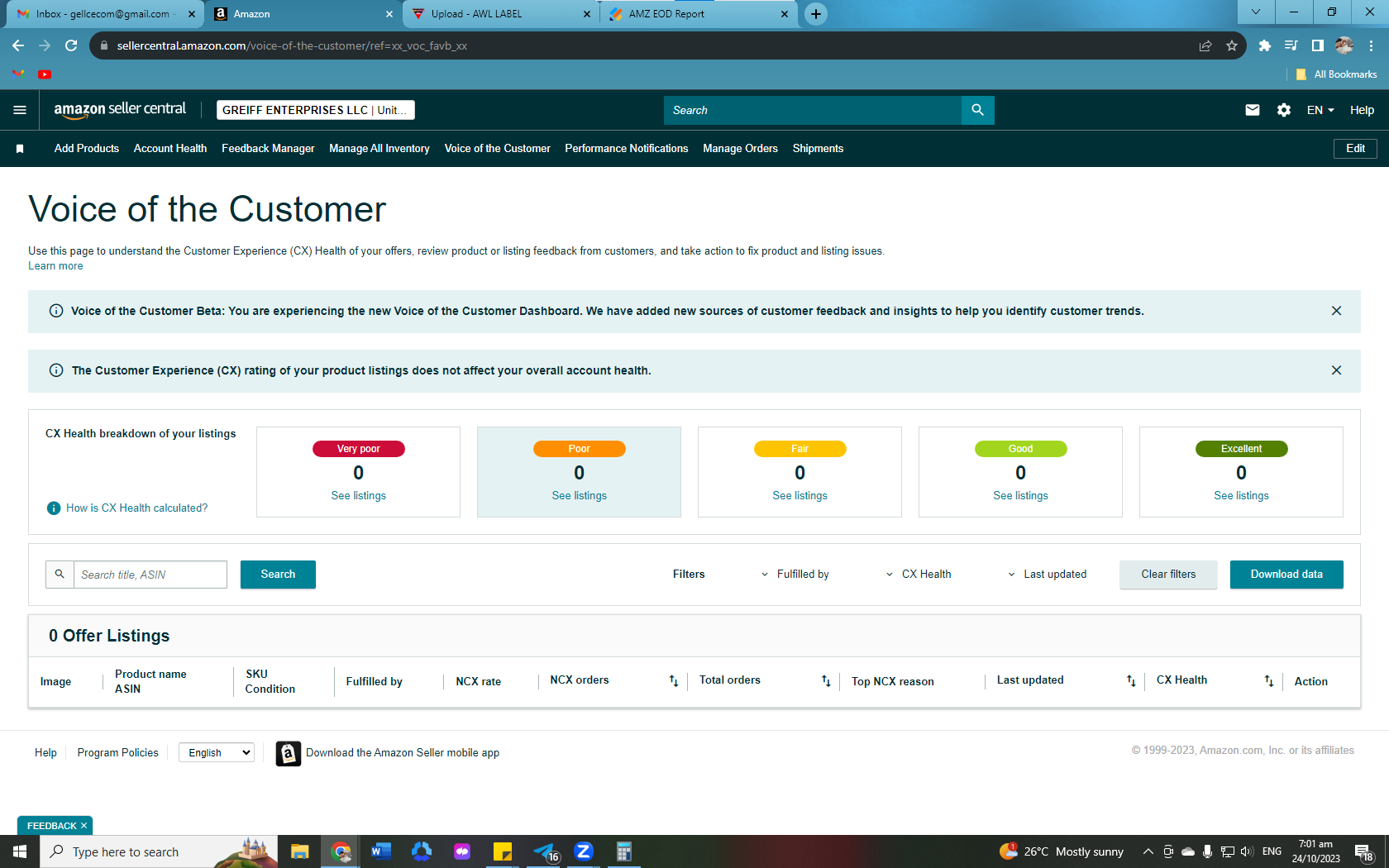Click the Amazon Seller Central logo
This screenshot has height=868, width=1389.
click(120, 109)
